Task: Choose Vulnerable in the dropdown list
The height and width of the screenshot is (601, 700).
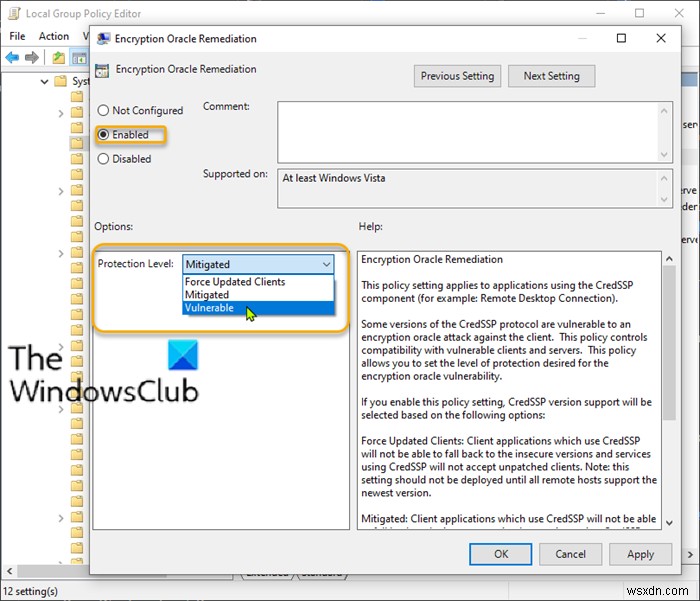Action: click(x=258, y=308)
